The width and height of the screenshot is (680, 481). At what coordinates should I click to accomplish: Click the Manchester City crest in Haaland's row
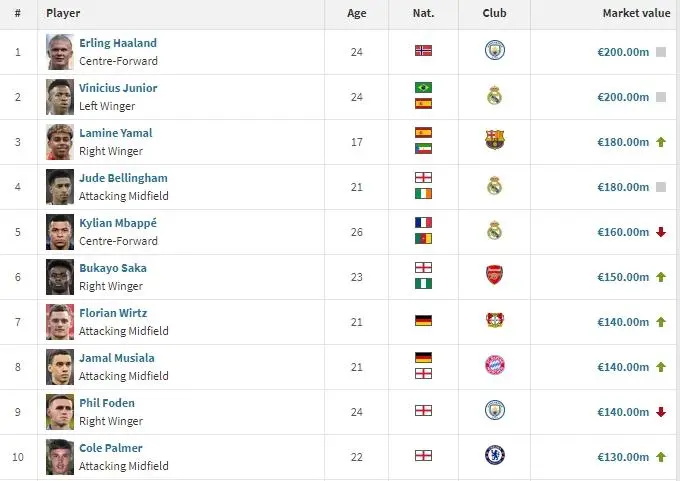click(494, 50)
